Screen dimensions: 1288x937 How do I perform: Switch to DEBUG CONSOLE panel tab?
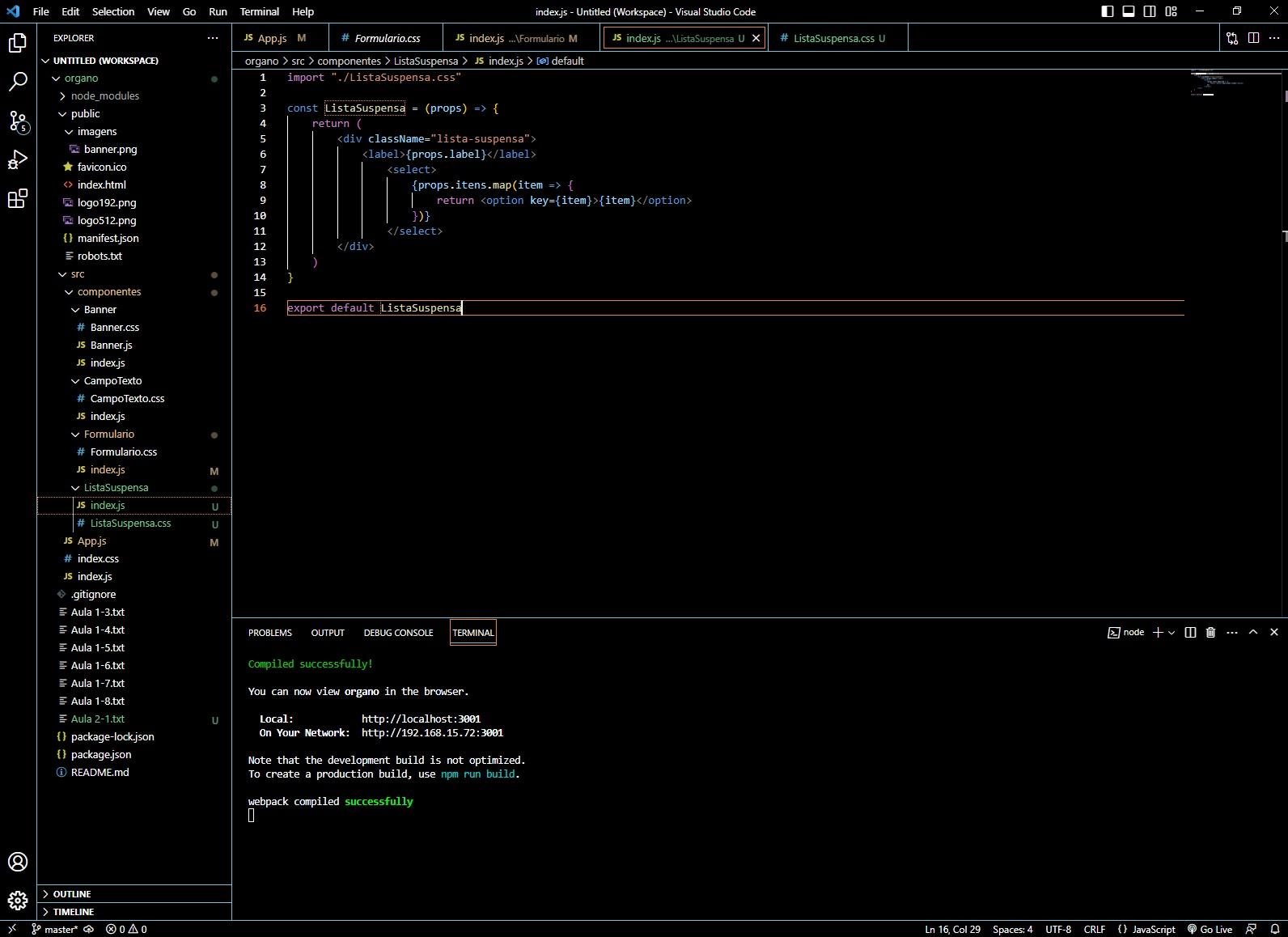[398, 633]
